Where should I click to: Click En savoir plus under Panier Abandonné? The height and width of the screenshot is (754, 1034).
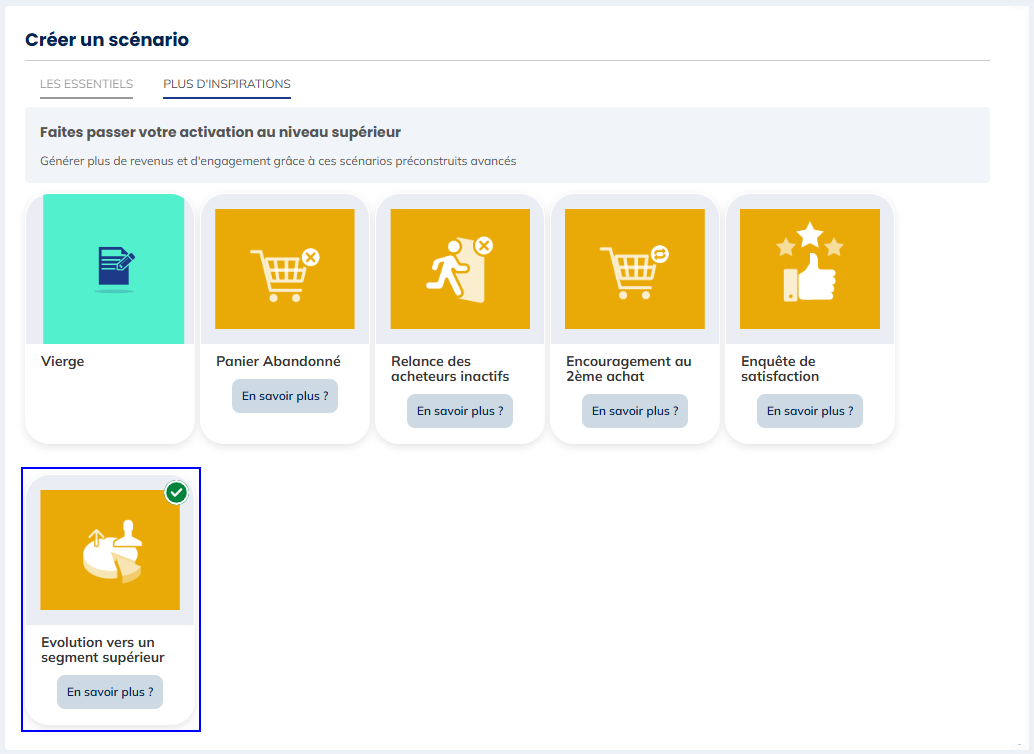pyautogui.click(x=285, y=396)
